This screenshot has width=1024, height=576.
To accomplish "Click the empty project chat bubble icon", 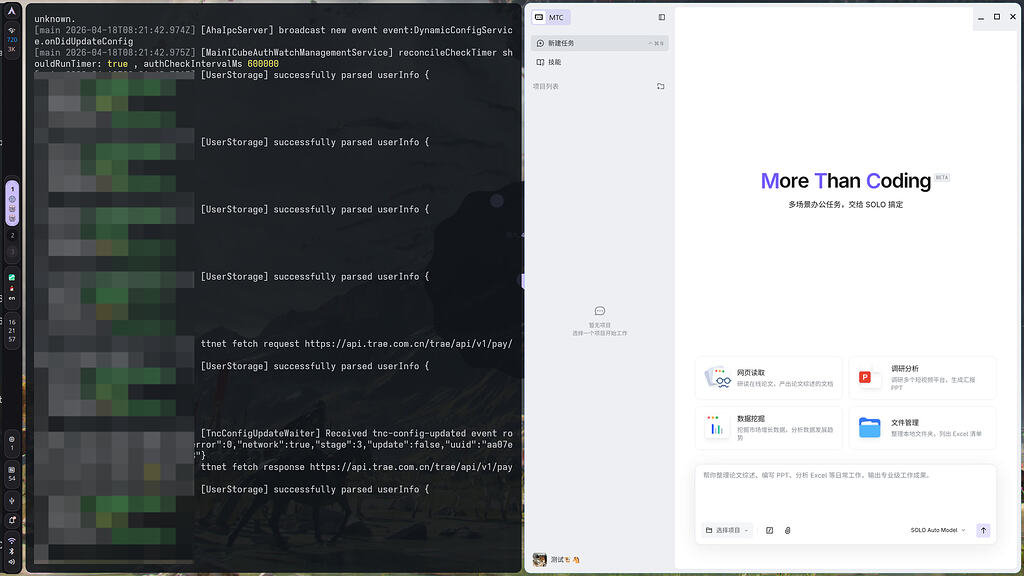I will point(600,311).
